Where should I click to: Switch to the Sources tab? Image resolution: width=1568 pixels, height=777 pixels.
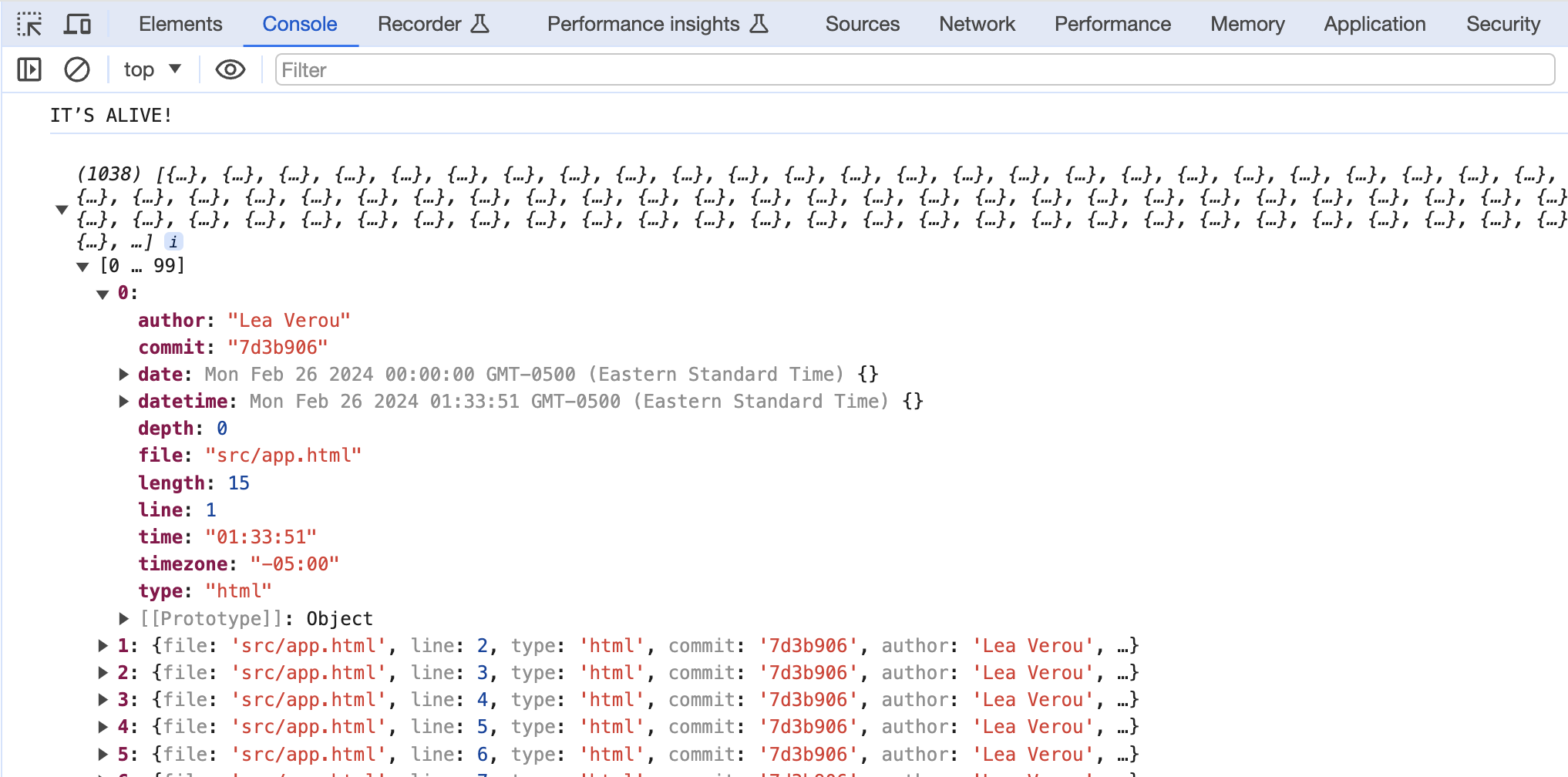[x=862, y=24]
